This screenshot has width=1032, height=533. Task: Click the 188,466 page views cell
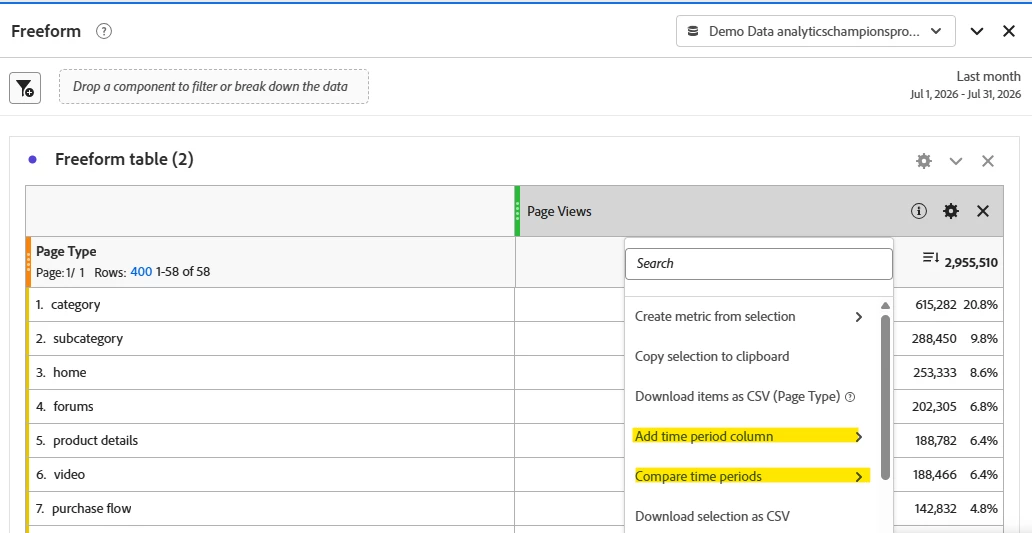(x=936, y=474)
